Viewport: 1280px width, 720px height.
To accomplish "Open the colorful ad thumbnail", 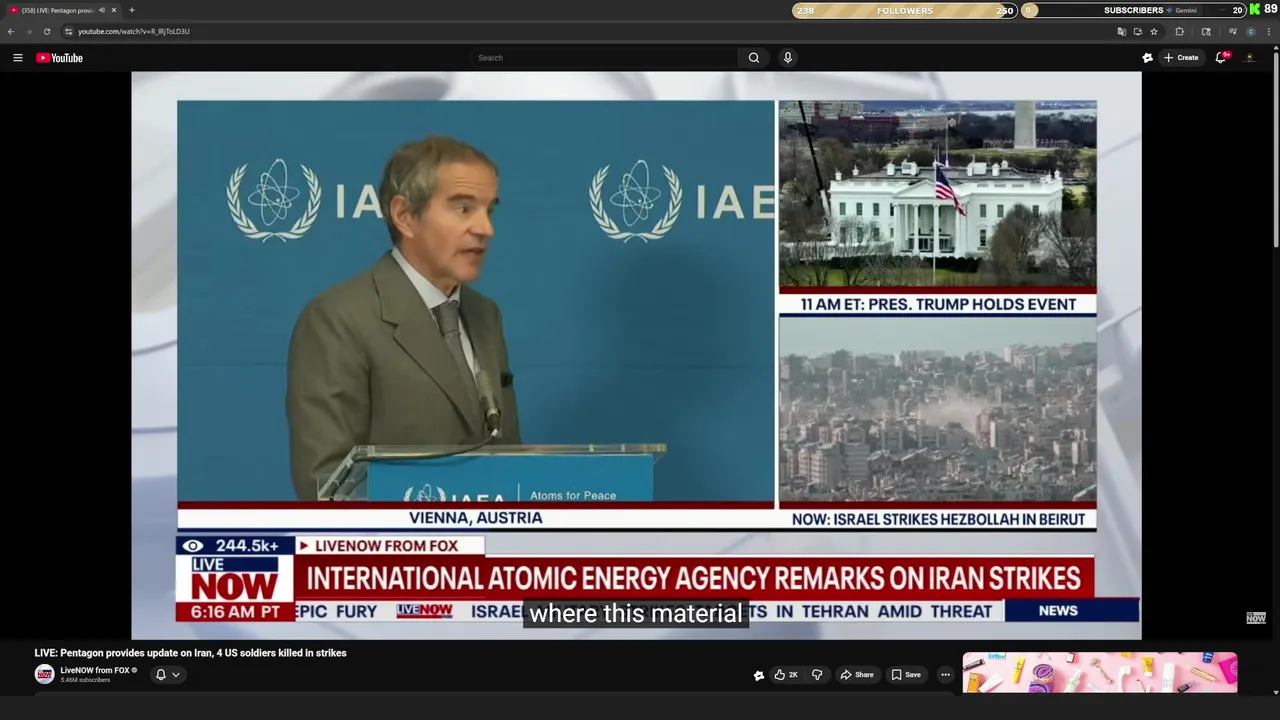I will point(1099,672).
